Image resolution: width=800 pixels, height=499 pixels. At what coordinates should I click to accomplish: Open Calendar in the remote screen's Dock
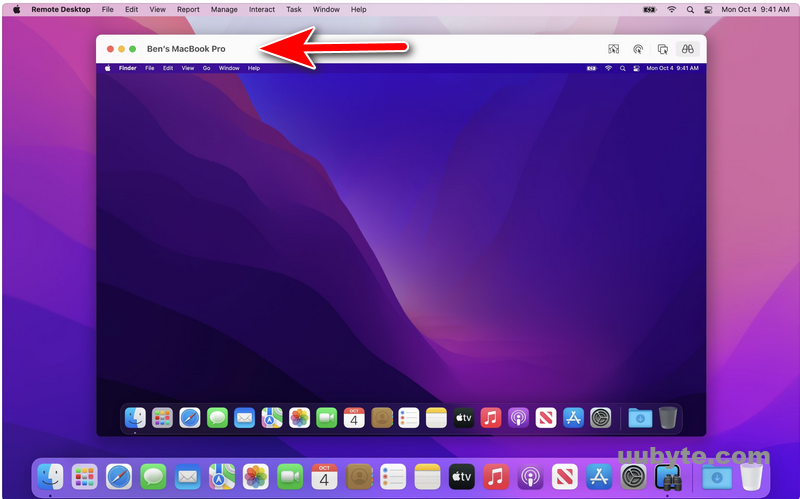354,418
